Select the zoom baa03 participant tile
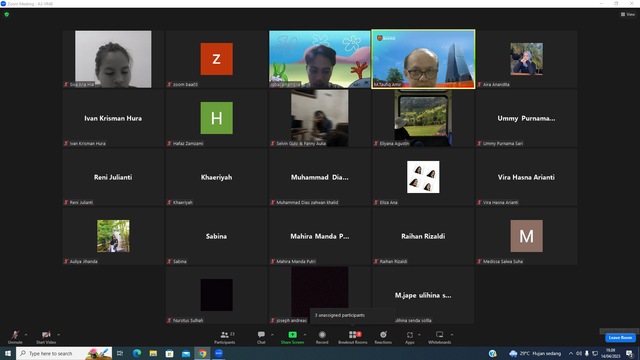640x360 pixels. [x=216, y=59]
